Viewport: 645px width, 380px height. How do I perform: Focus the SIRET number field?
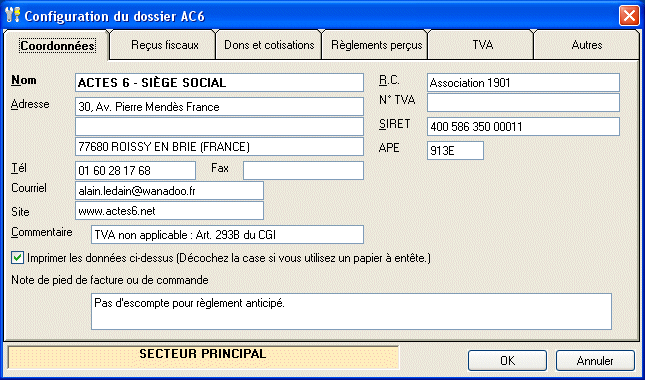coord(523,126)
